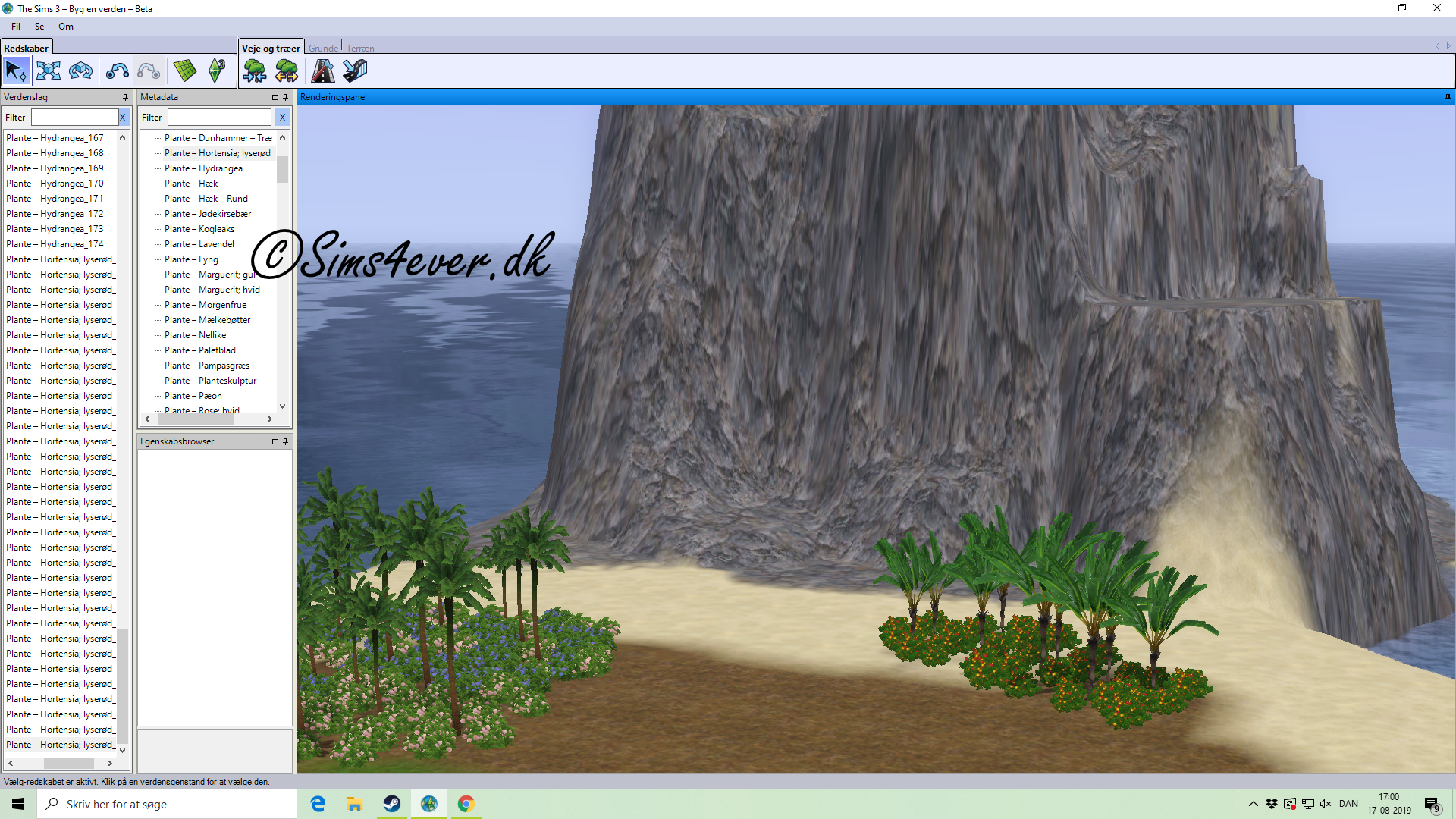
Task: Pin the Renderingspanel
Action: pos(1448,97)
